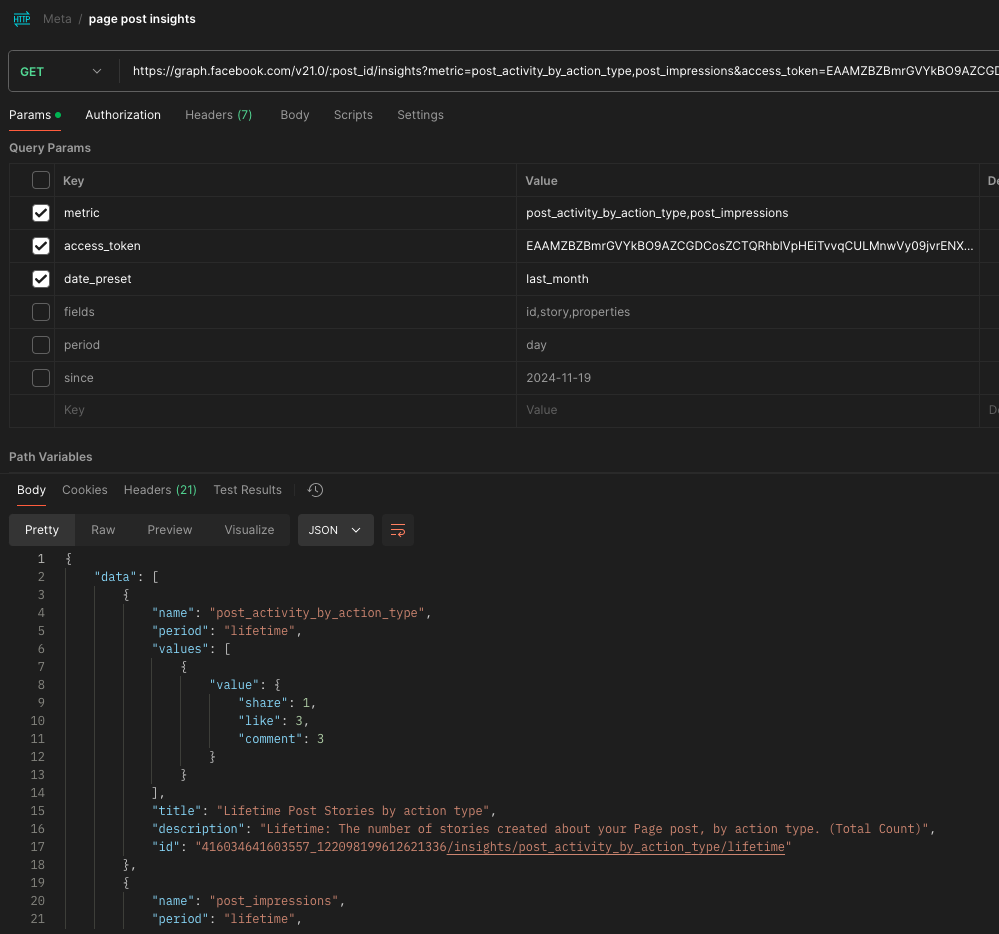Click the line wrap icon beside JSON dropdown
The width and height of the screenshot is (999, 934).
coord(397,530)
